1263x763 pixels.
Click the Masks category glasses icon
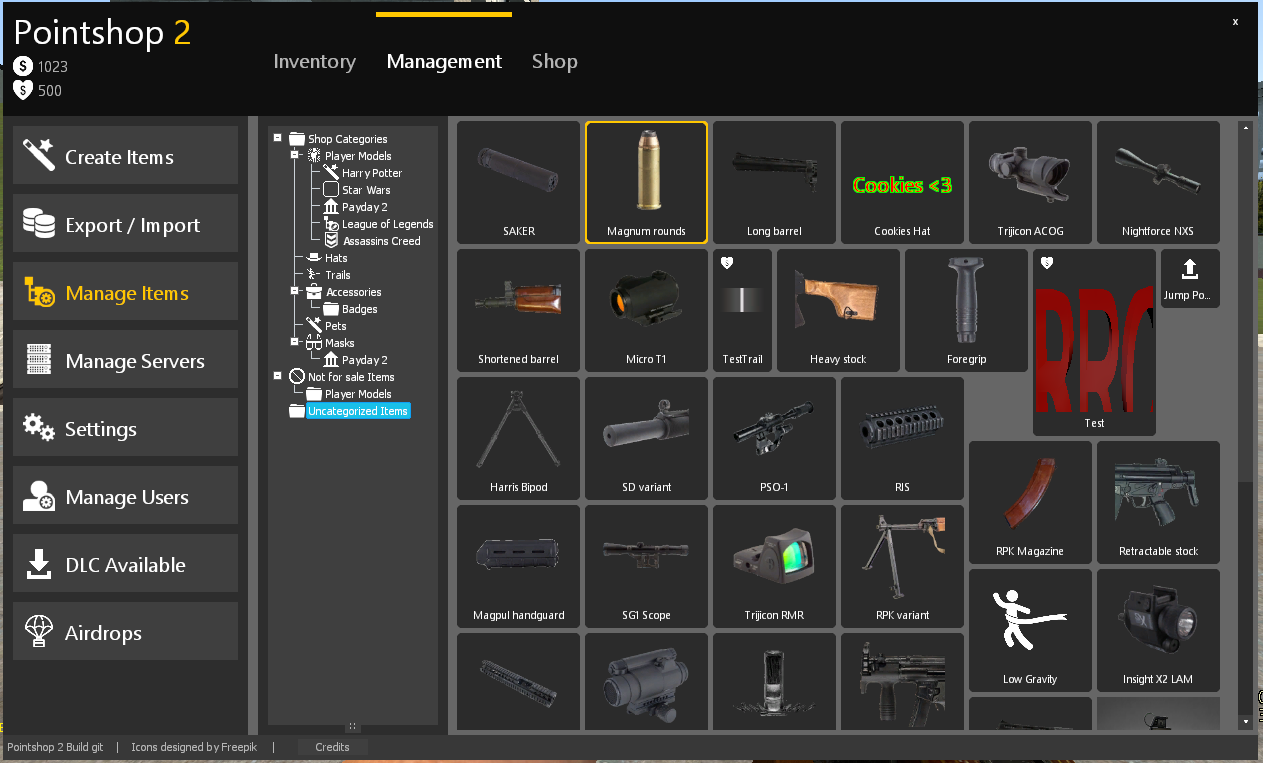click(314, 343)
